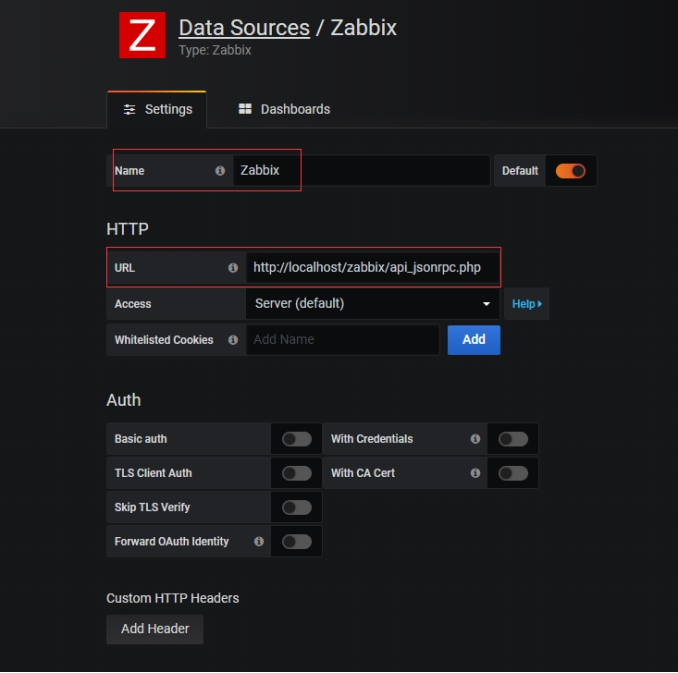Click the blue Add cookie button
Viewport: 678px width, 673px height.
tap(474, 340)
